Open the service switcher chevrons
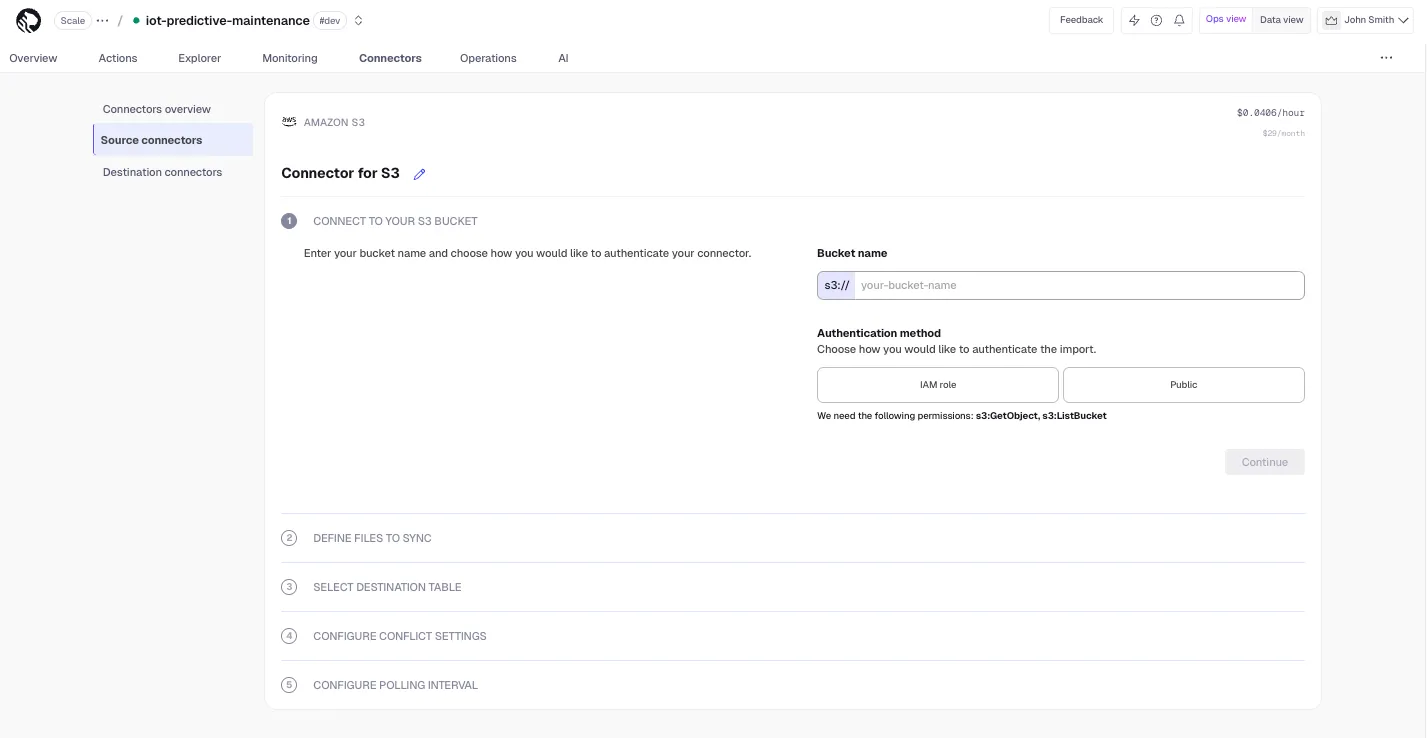The width and height of the screenshot is (1427, 738). 359,20
